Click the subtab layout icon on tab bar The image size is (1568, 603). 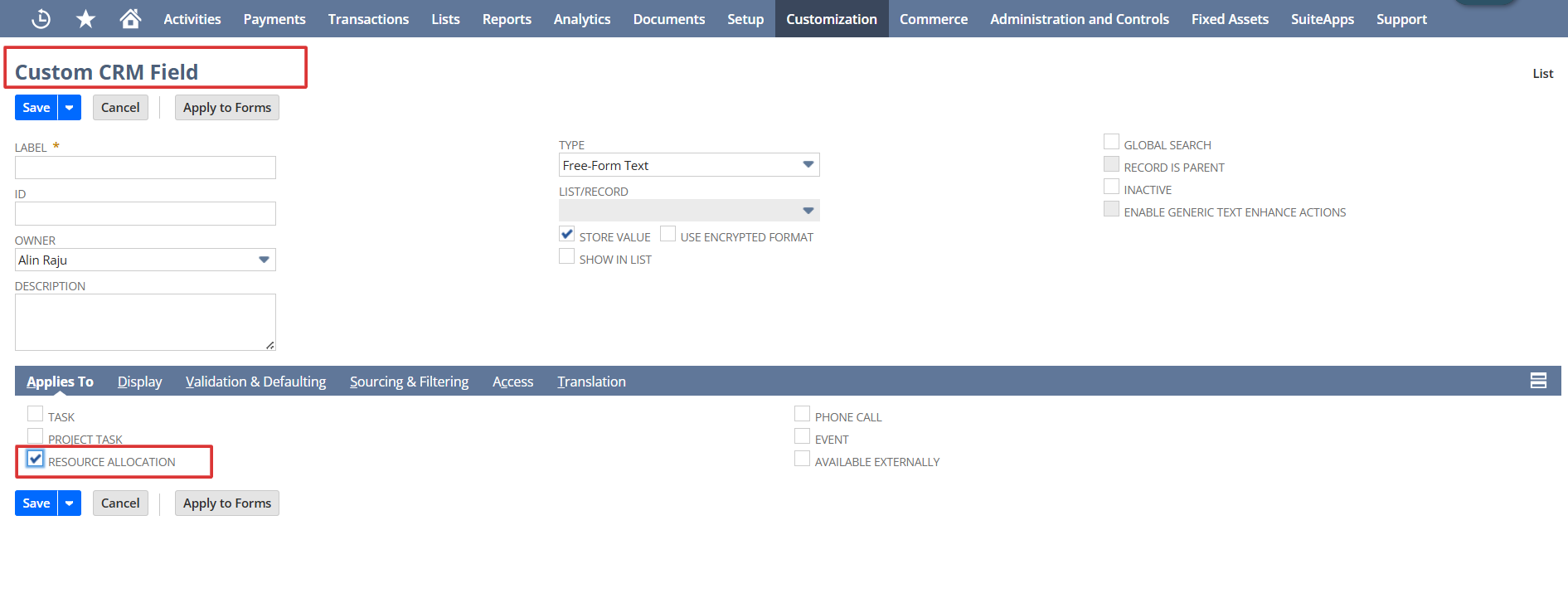pos(1538,381)
